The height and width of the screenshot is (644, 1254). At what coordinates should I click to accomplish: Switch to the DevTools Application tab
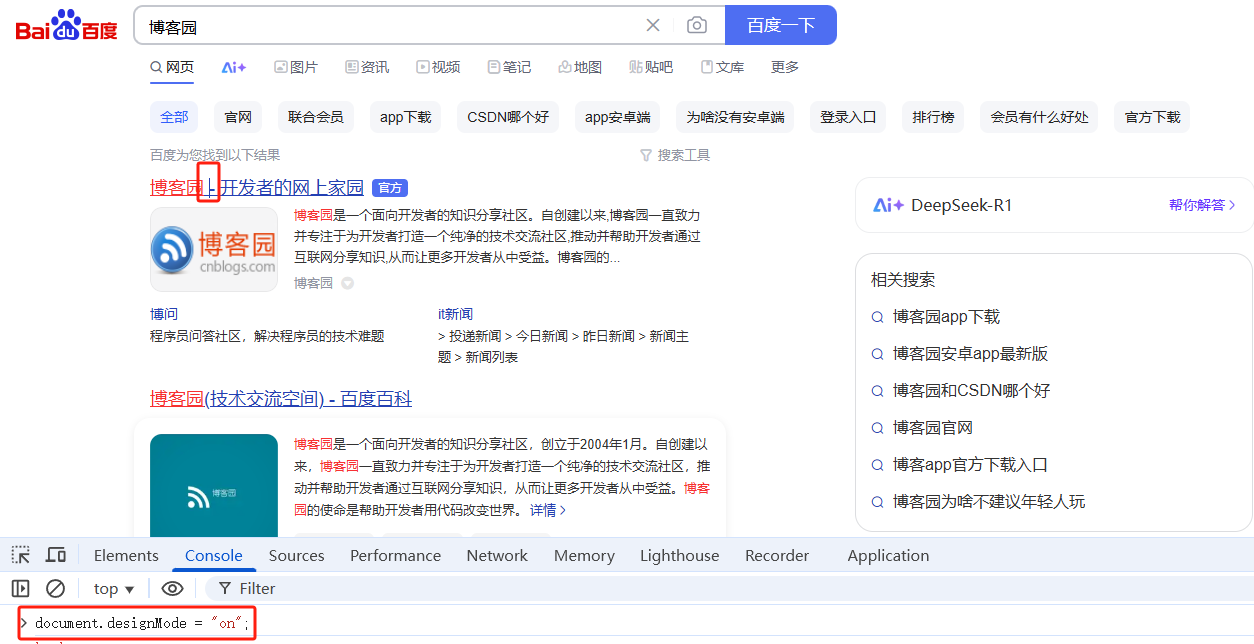[888, 556]
